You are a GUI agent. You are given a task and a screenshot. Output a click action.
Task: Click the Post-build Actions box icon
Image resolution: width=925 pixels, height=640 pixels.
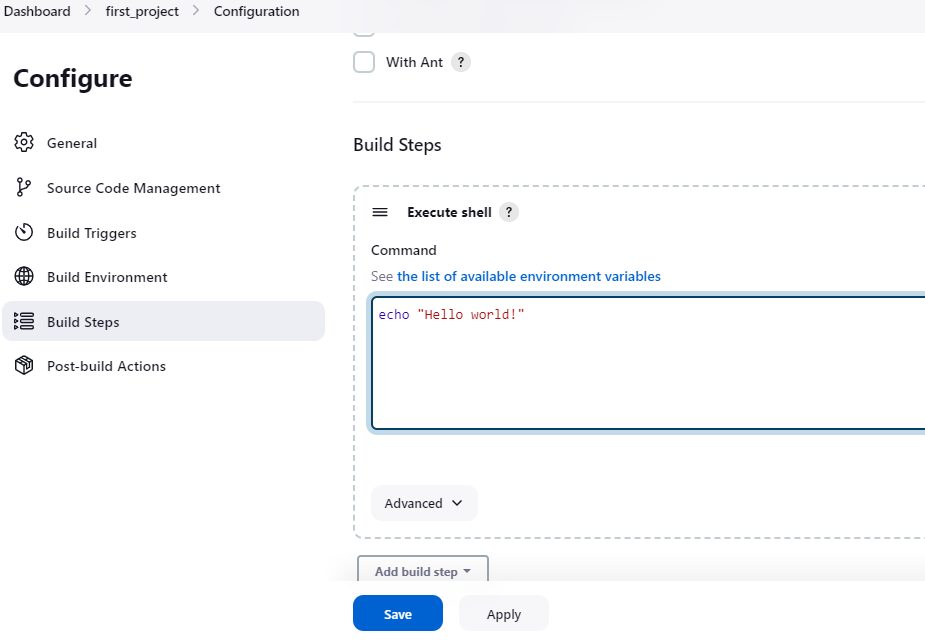click(24, 366)
